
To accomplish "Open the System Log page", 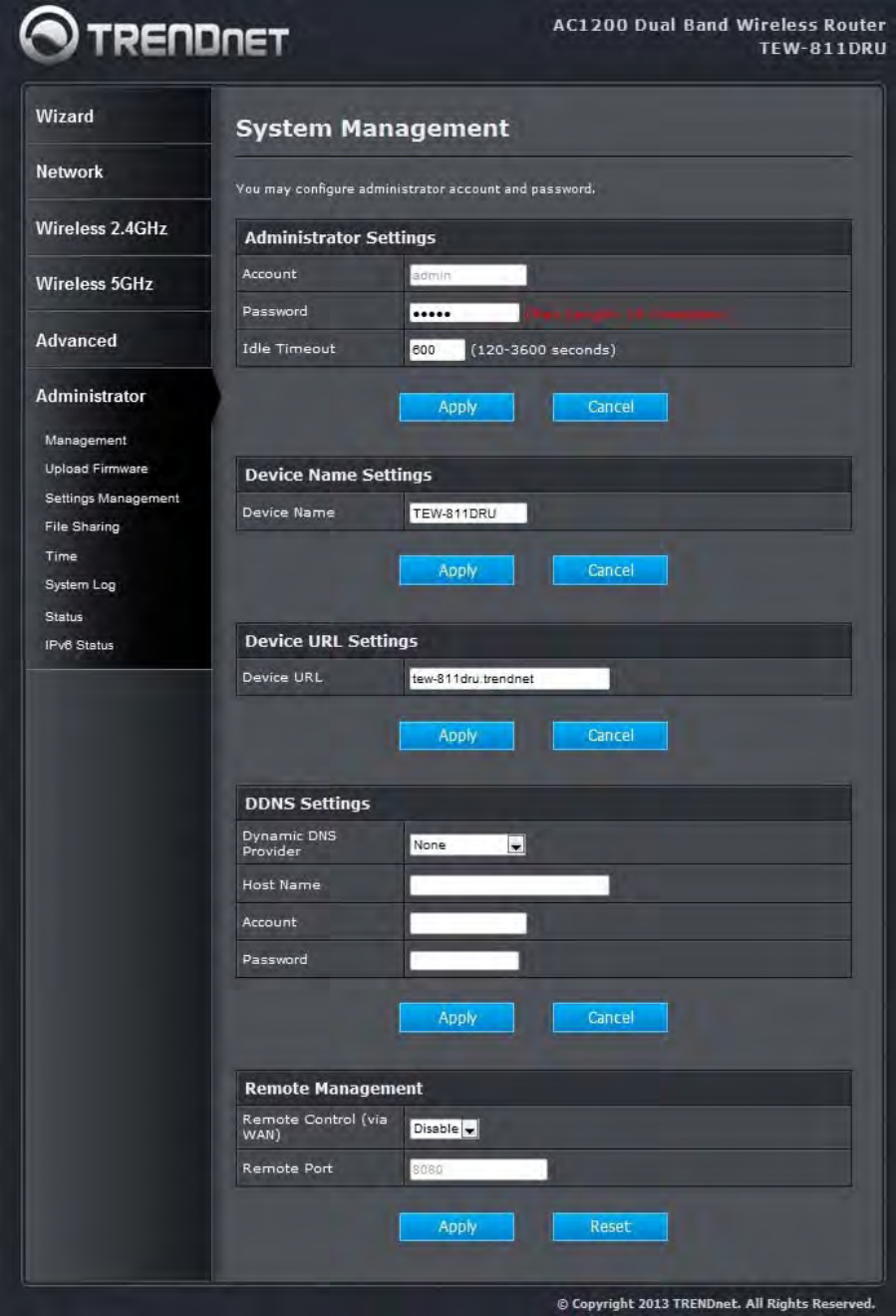I will pos(81,585).
